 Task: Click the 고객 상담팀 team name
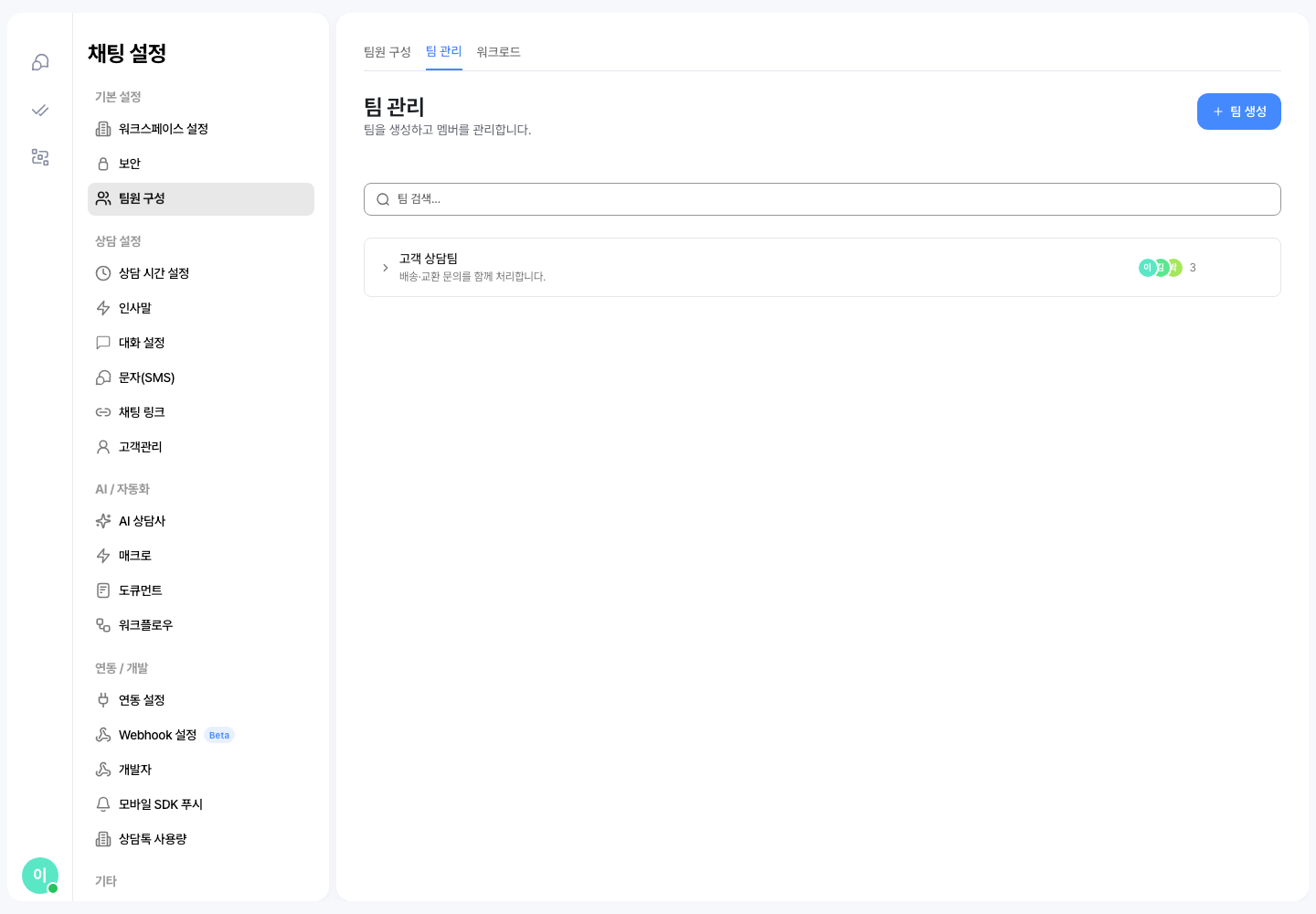click(x=429, y=259)
